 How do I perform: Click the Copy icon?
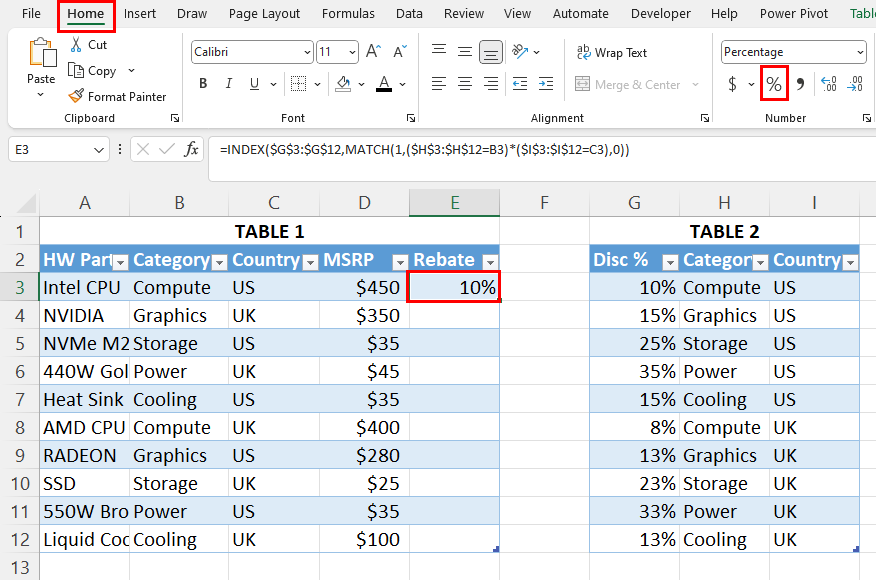click(x=76, y=70)
